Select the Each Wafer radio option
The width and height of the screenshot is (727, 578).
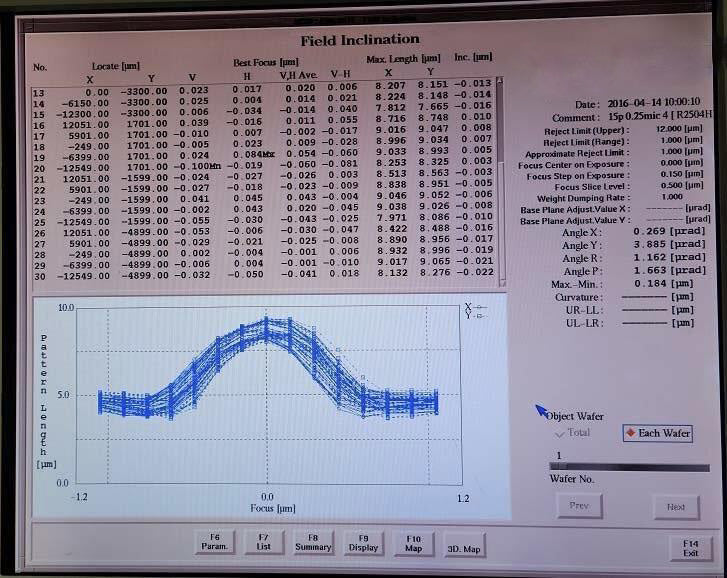pos(657,433)
